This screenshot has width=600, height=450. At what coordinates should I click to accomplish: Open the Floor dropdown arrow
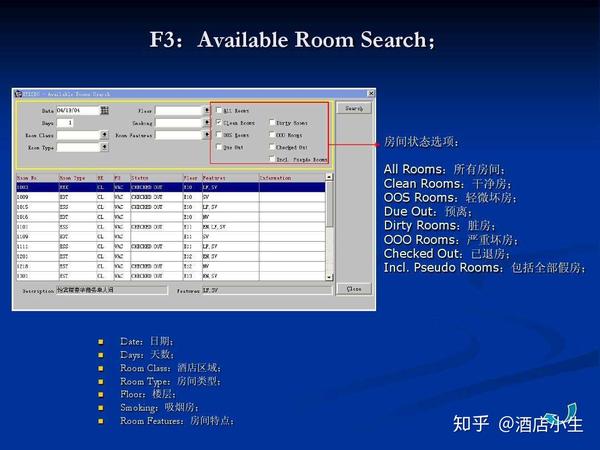click(207, 111)
